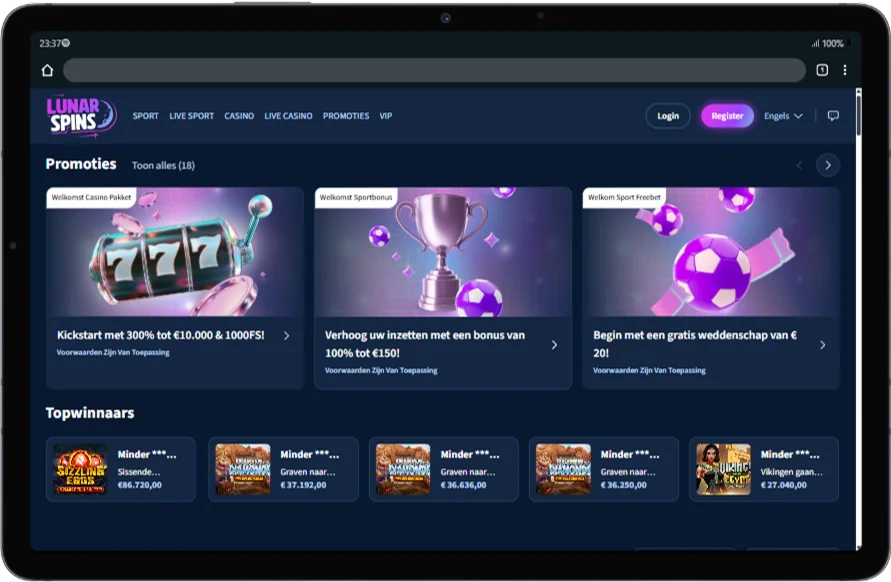
Task: Open Sizzling Eggs game thumbnail
Action: (x=80, y=469)
